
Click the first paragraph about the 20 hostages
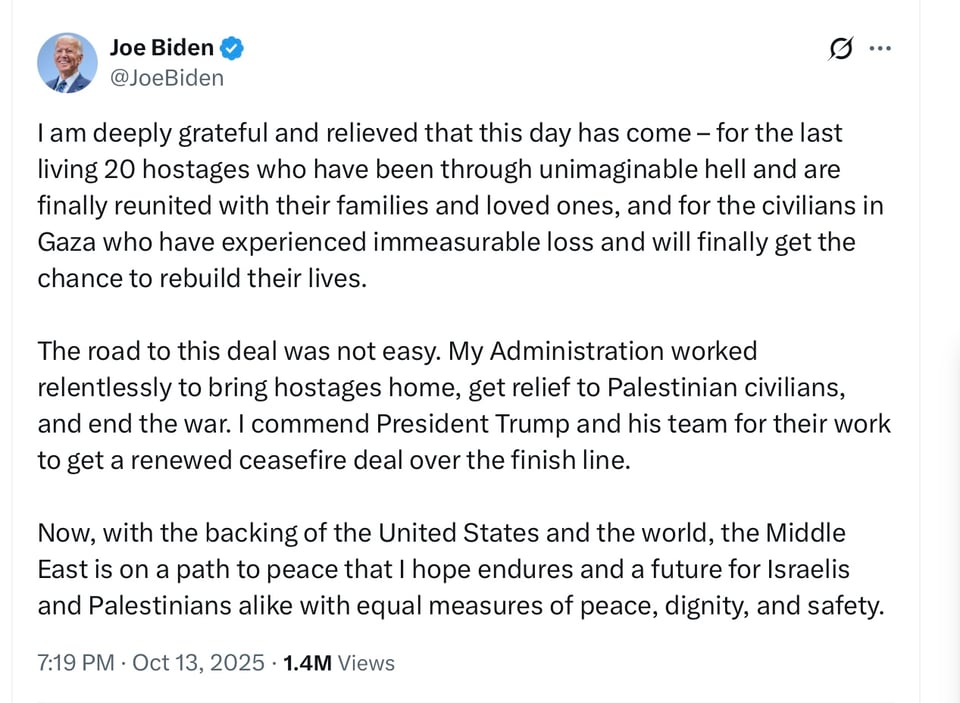[x=440, y=205]
